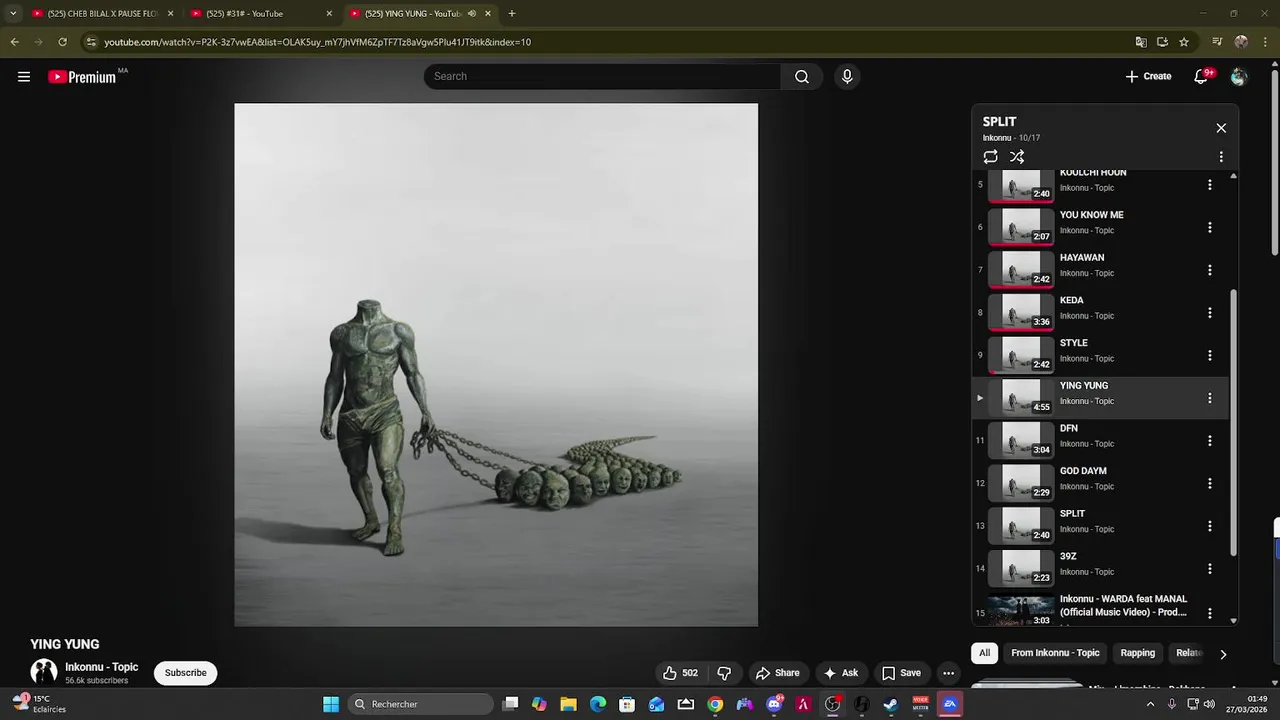Click the Ask AI button

(840, 673)
